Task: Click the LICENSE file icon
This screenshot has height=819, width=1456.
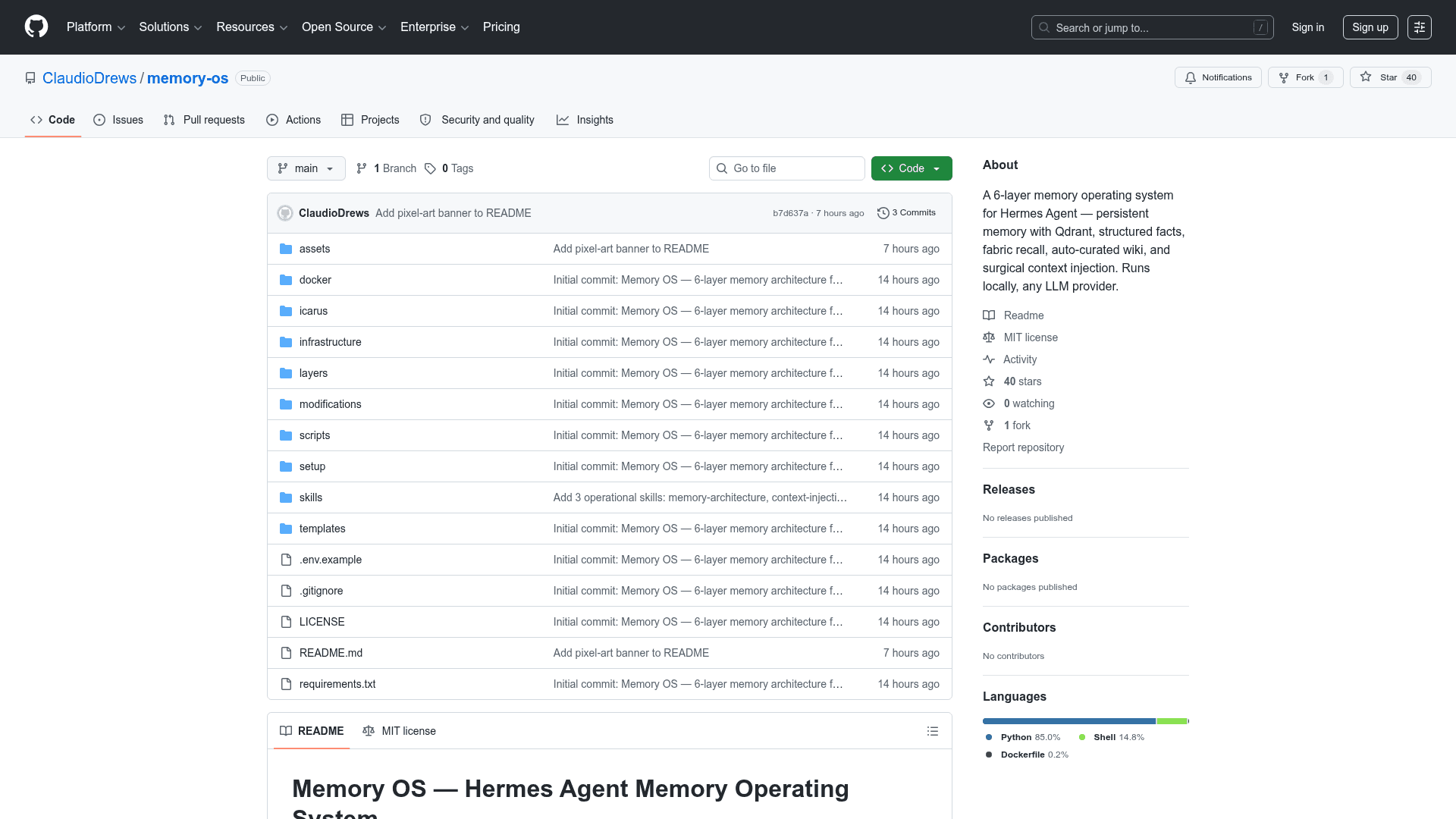Action: pos(286,622)
